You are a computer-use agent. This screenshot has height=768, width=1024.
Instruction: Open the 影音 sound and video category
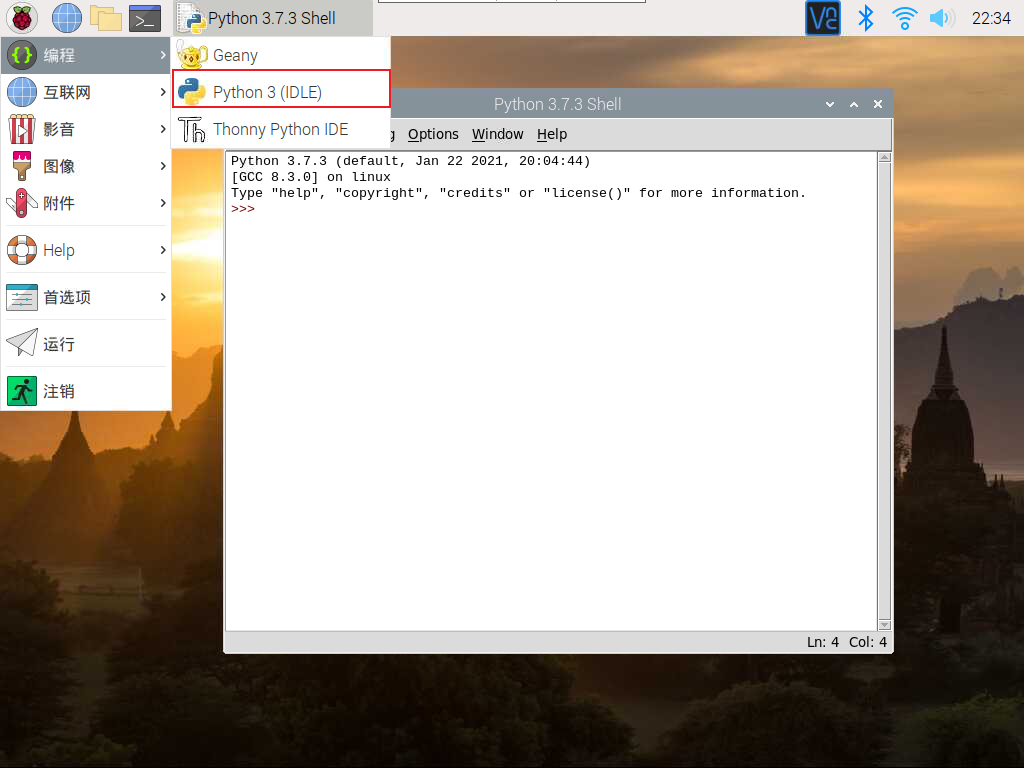pyautogui.click(x=86, y=129)
